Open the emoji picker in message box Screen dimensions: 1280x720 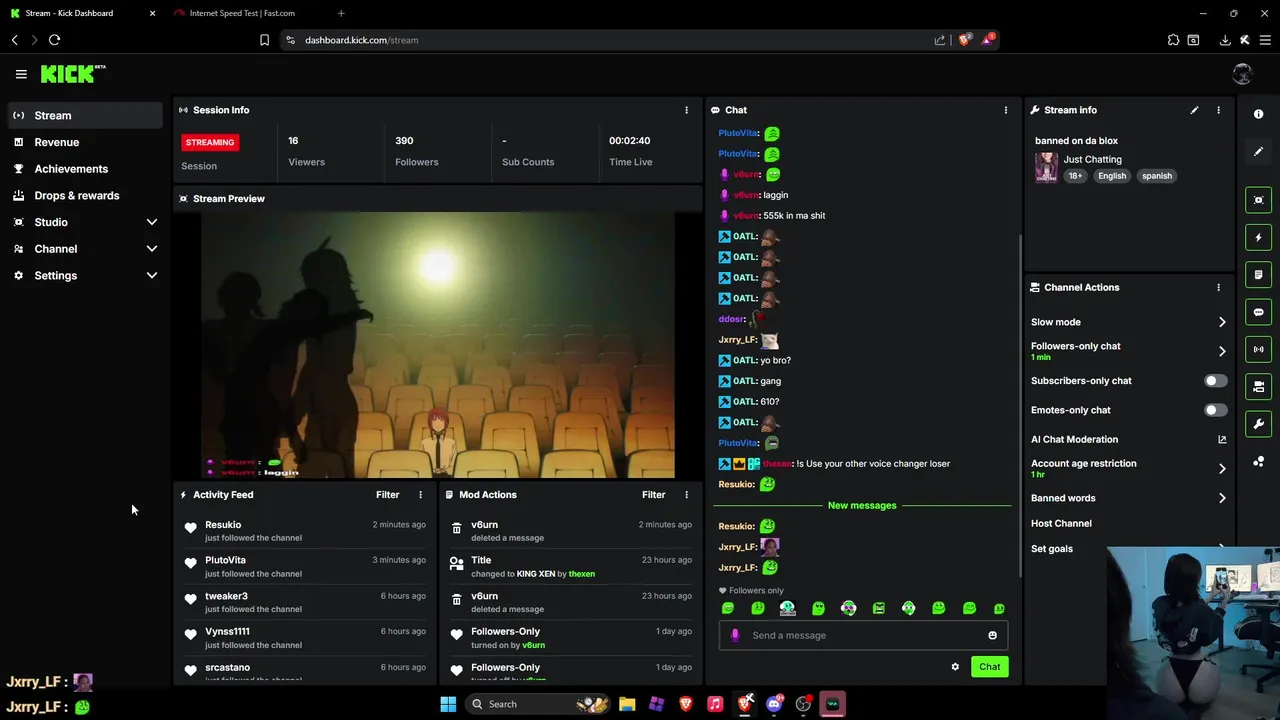[x=992, y=635]
